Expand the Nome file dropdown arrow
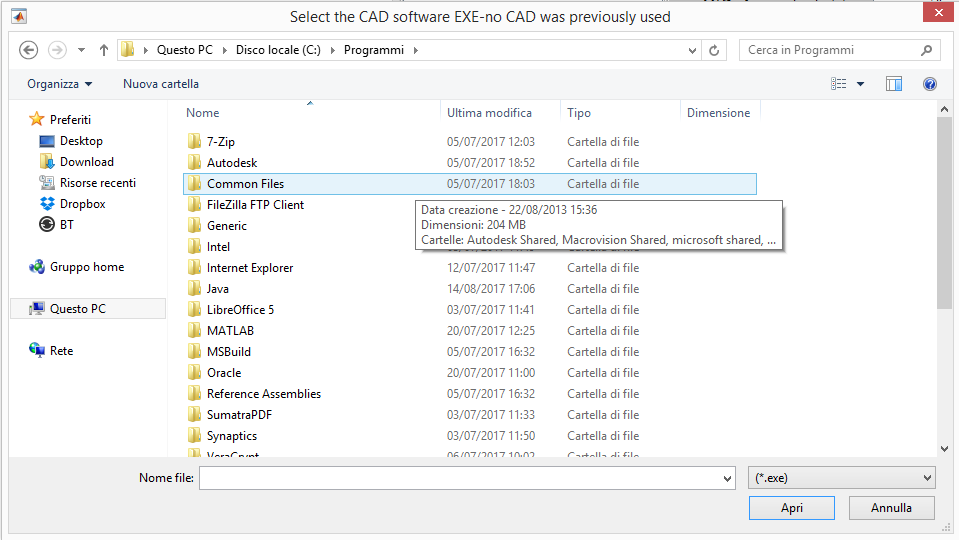The image size is (959, 540). pos(727,478)
